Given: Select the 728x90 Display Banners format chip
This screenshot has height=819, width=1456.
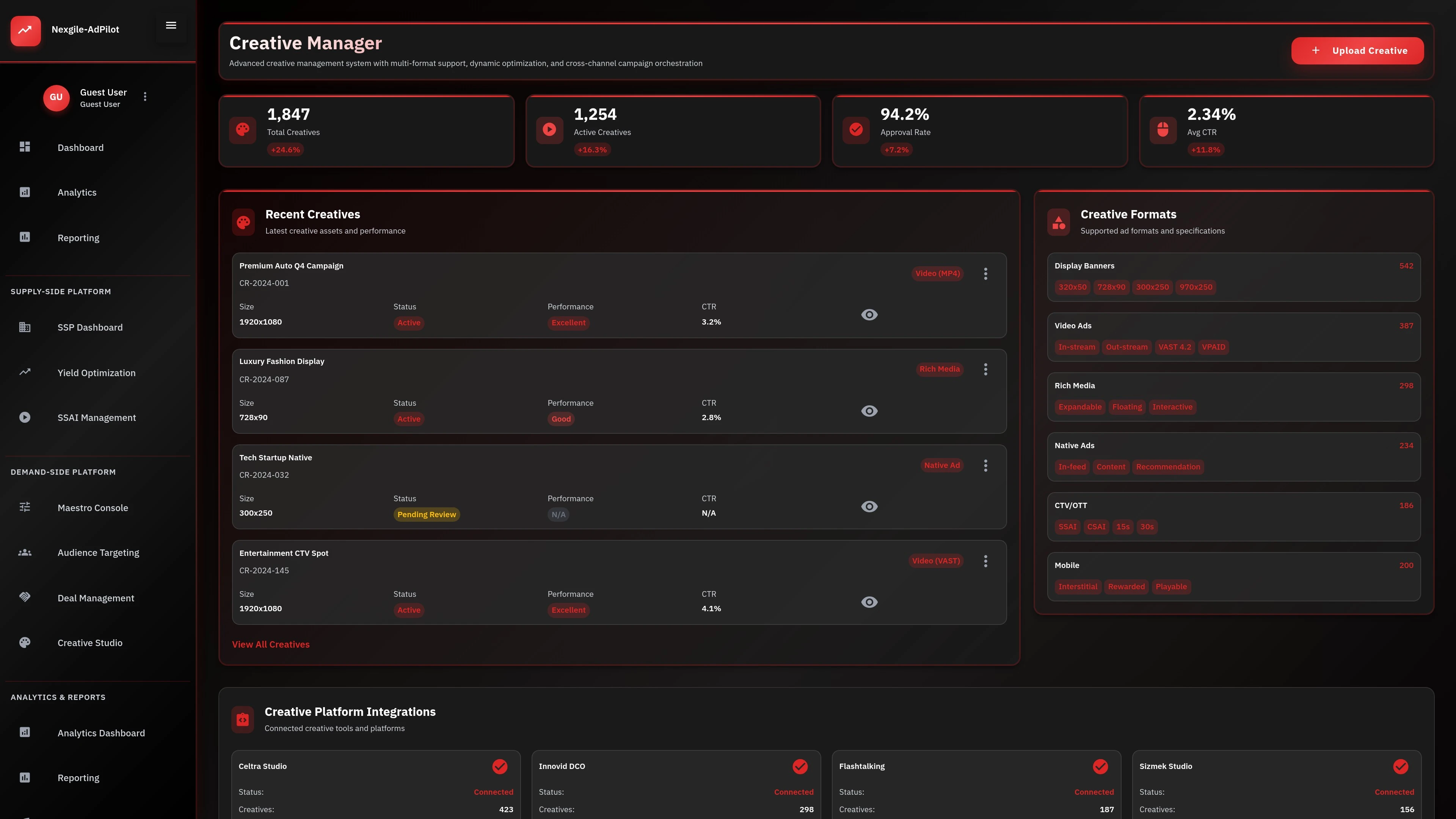Looking at the screenshot, I should coord(1111,287).
